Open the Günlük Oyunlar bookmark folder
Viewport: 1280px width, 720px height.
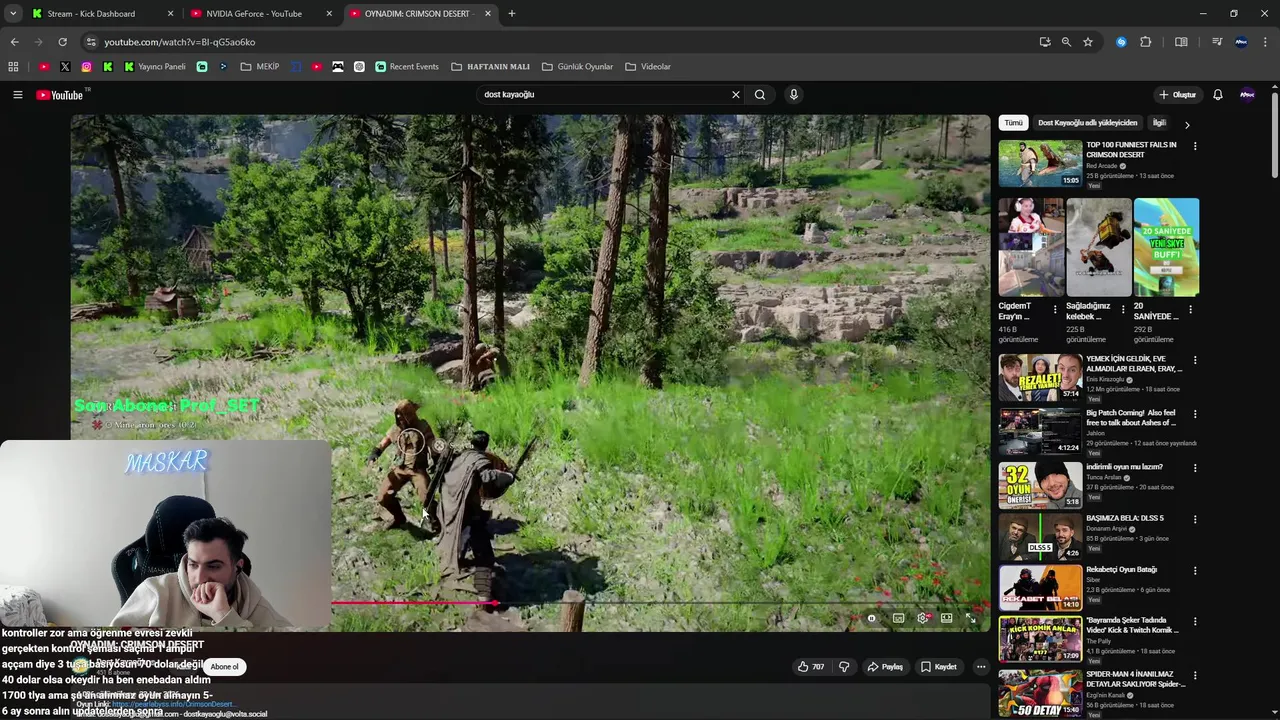[x=577, y=67]
